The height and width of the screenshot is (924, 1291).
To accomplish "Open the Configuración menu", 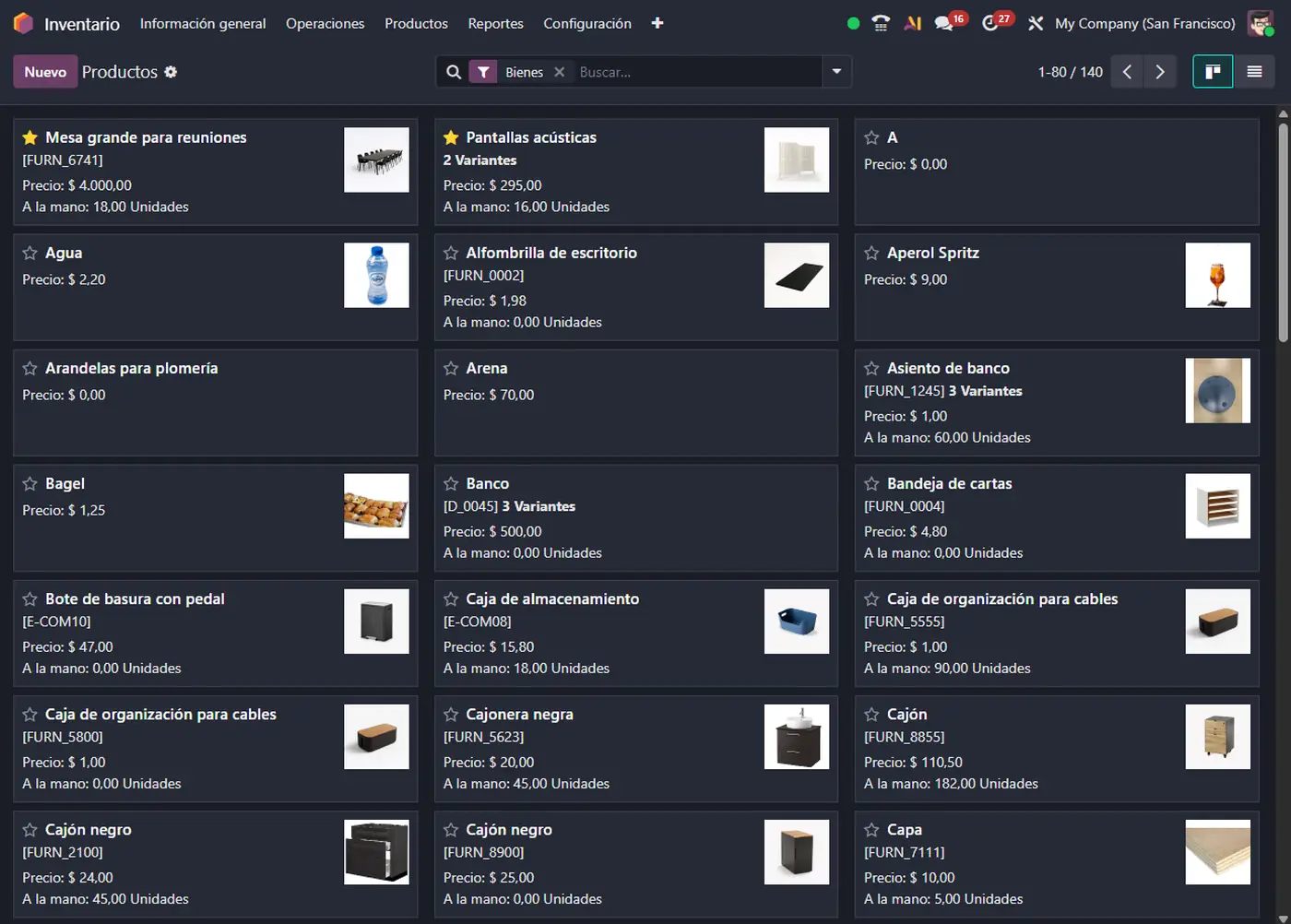I will click(x=587, y=23).
